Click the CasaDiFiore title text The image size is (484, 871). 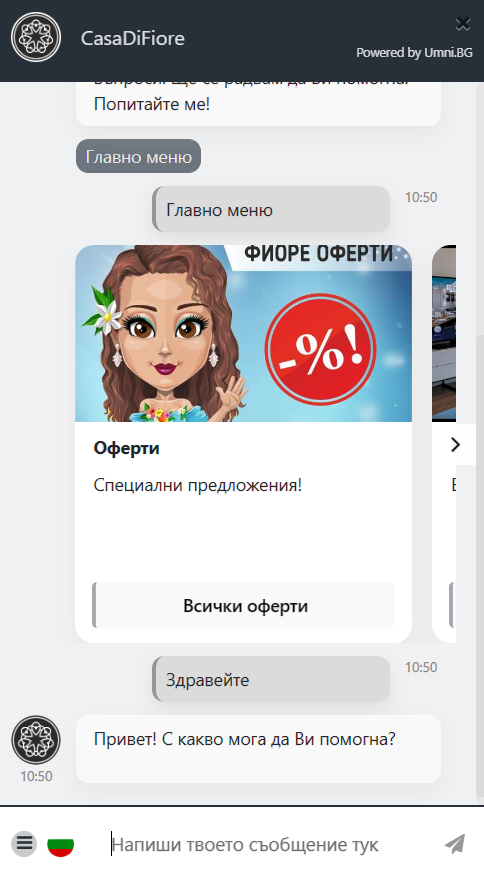click(133, 38)
